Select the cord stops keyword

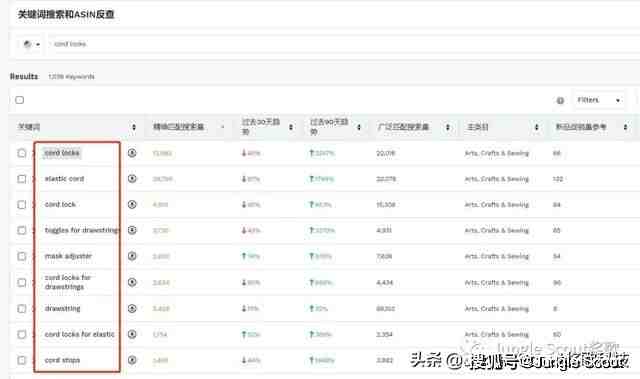(62, 360)
